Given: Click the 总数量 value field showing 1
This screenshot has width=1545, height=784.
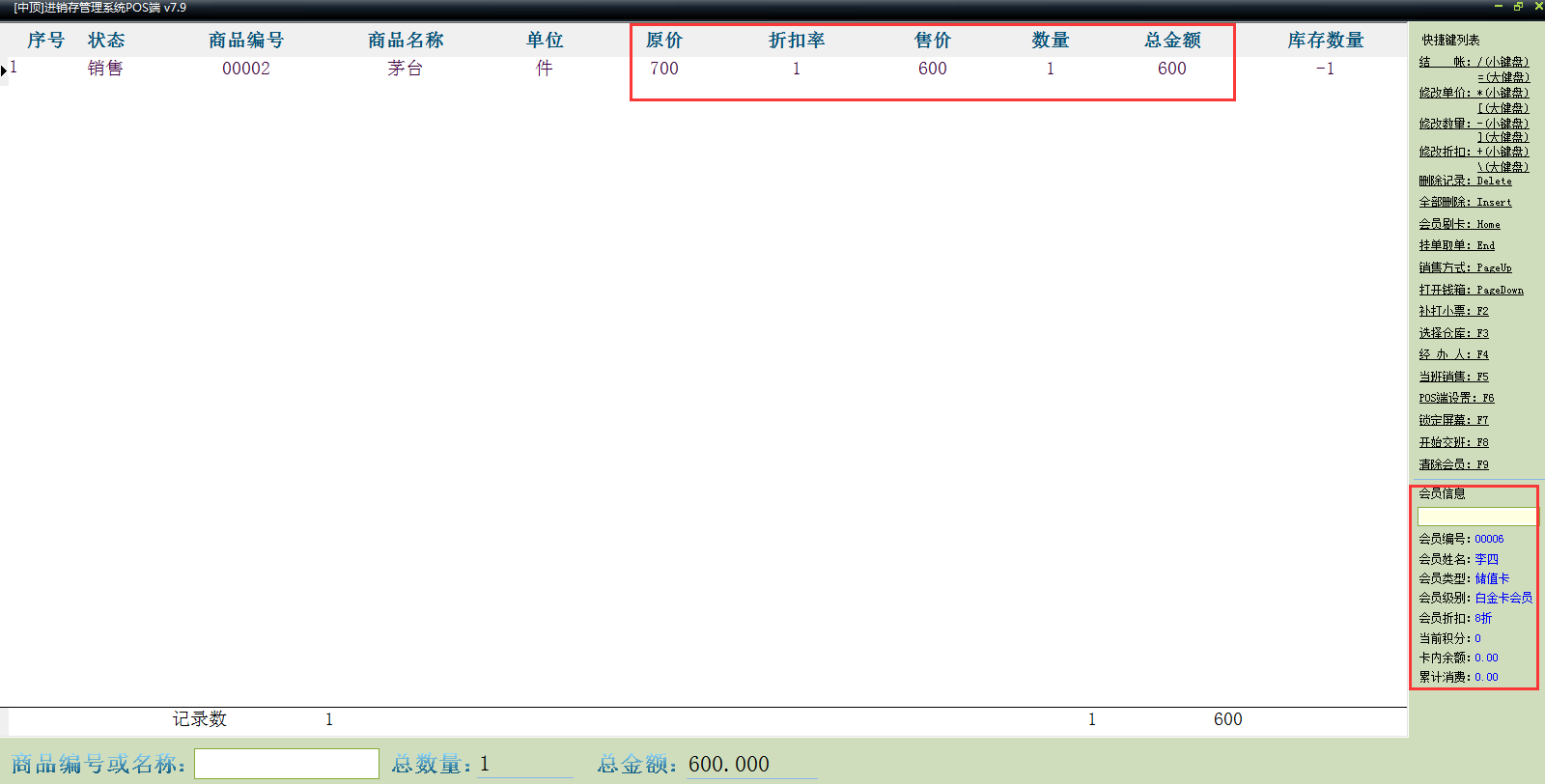Looking at the screenshot, I should [525, 764].
